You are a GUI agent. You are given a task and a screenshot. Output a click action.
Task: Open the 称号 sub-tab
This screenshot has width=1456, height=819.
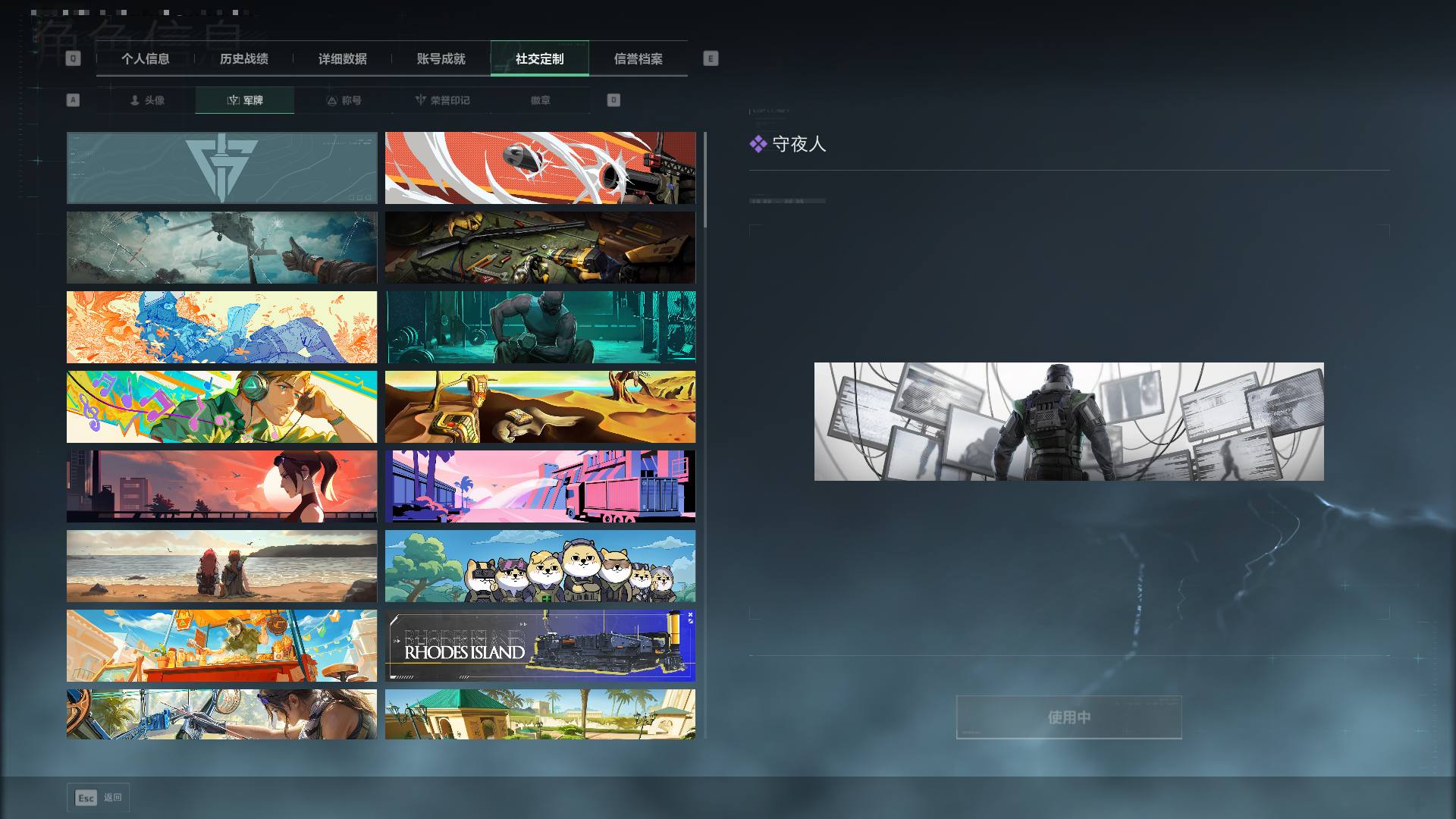coord(344,100)
